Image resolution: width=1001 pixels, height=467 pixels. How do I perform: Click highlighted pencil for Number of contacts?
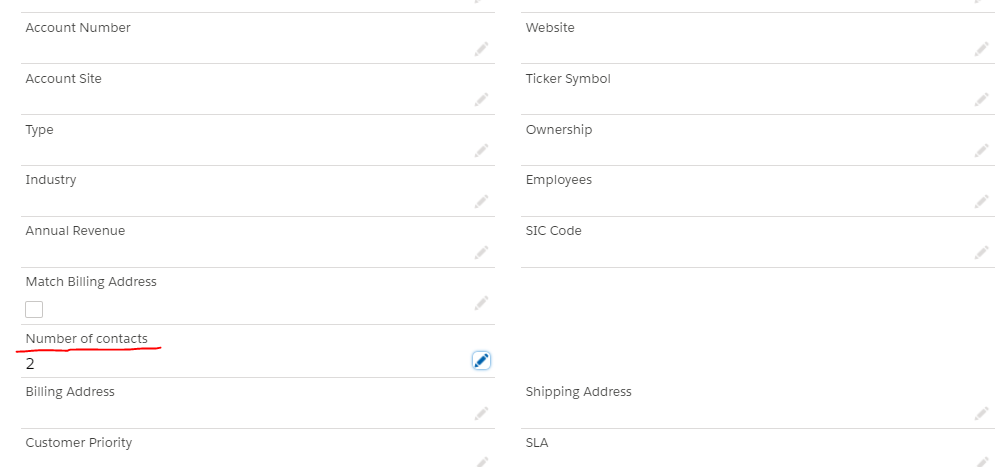pyautogui.click(x=481, y=361)
